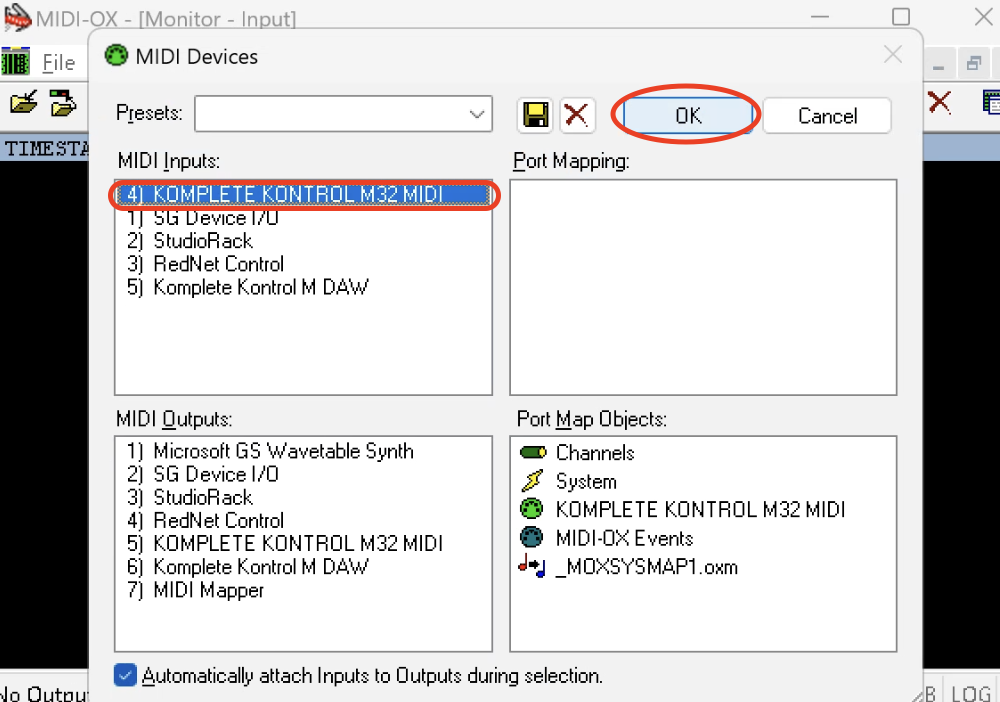Restore the inner Monitor window
This screenshot has width=1000, height=702.
tap(973, 64)
